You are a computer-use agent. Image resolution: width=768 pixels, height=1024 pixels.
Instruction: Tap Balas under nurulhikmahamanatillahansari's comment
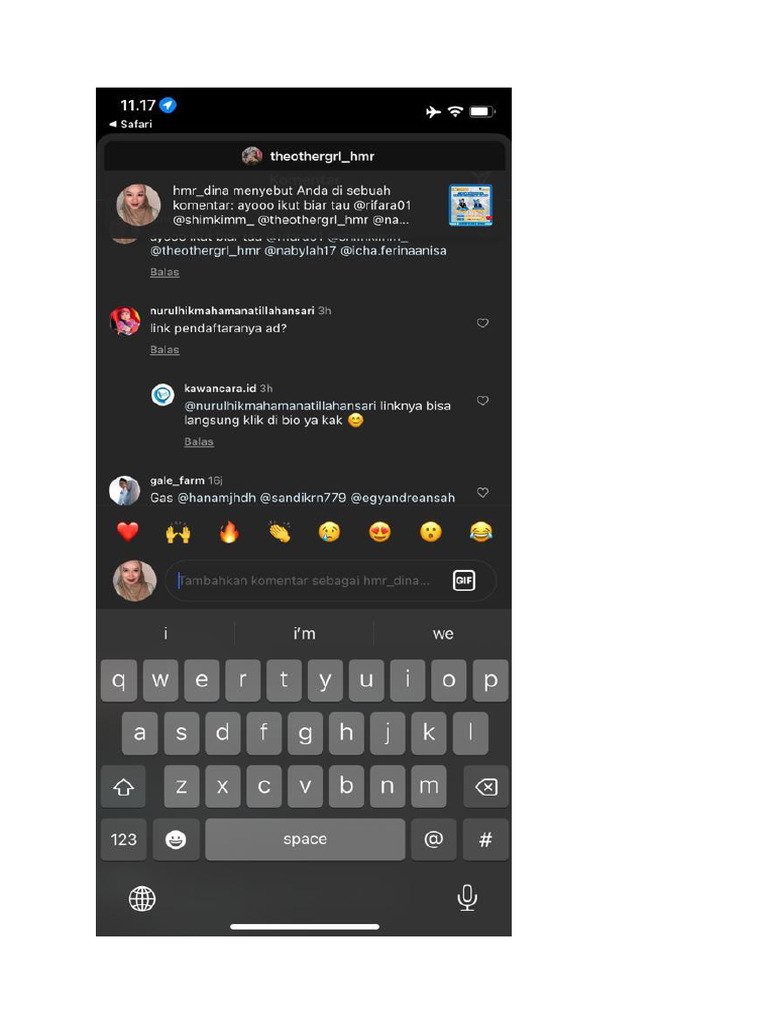click(165, 350)
